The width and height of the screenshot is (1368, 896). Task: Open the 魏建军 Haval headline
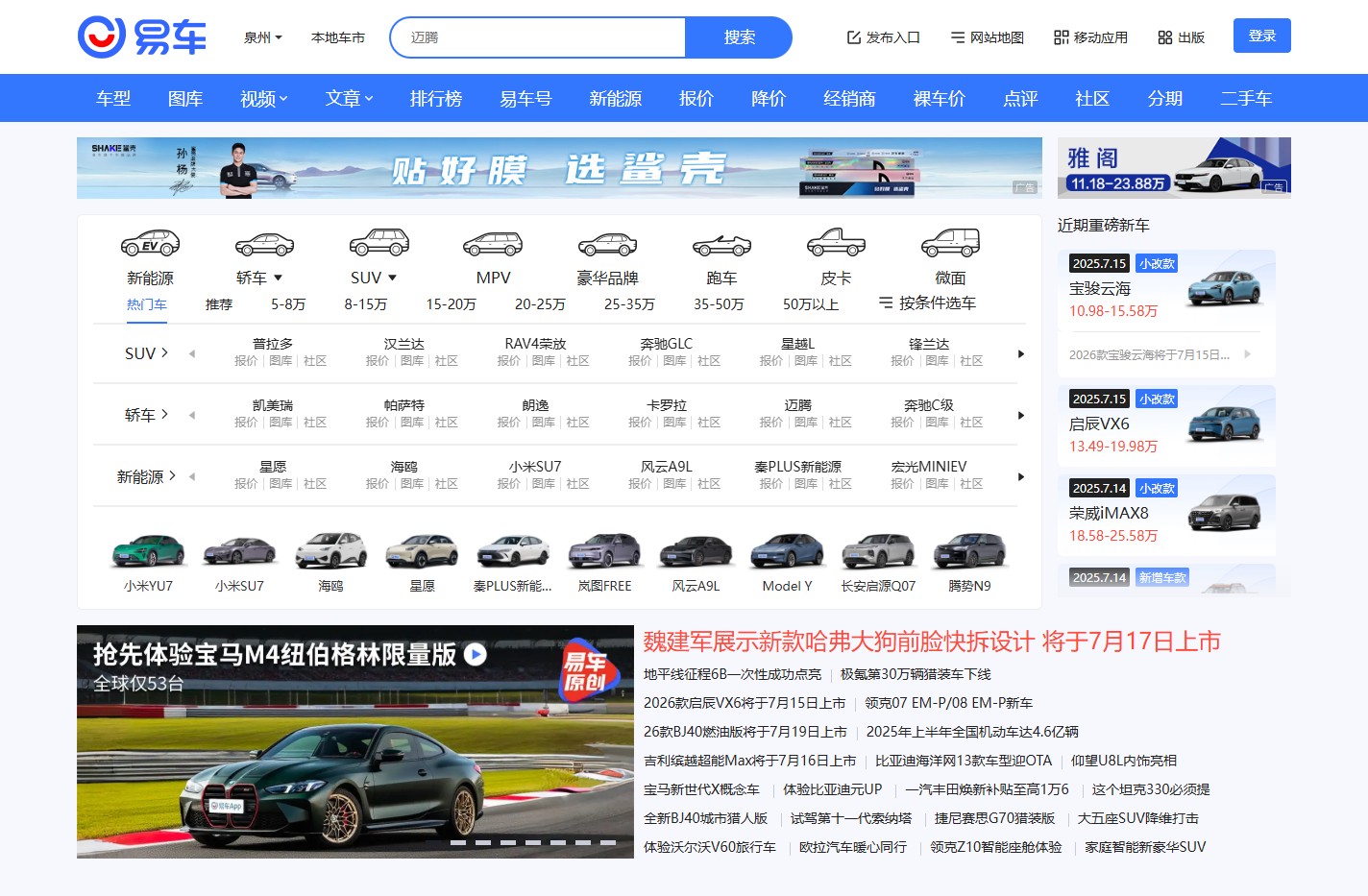pos(932,642)
